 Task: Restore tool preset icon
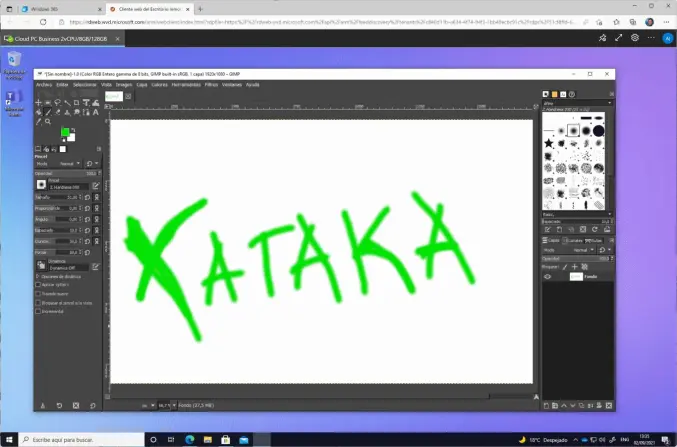59,406
